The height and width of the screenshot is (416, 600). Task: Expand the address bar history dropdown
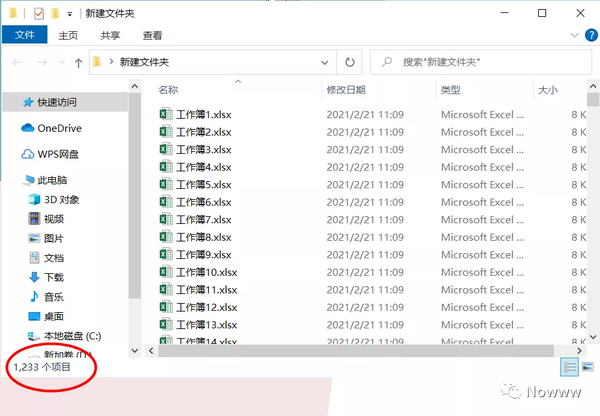pos(324,62)
